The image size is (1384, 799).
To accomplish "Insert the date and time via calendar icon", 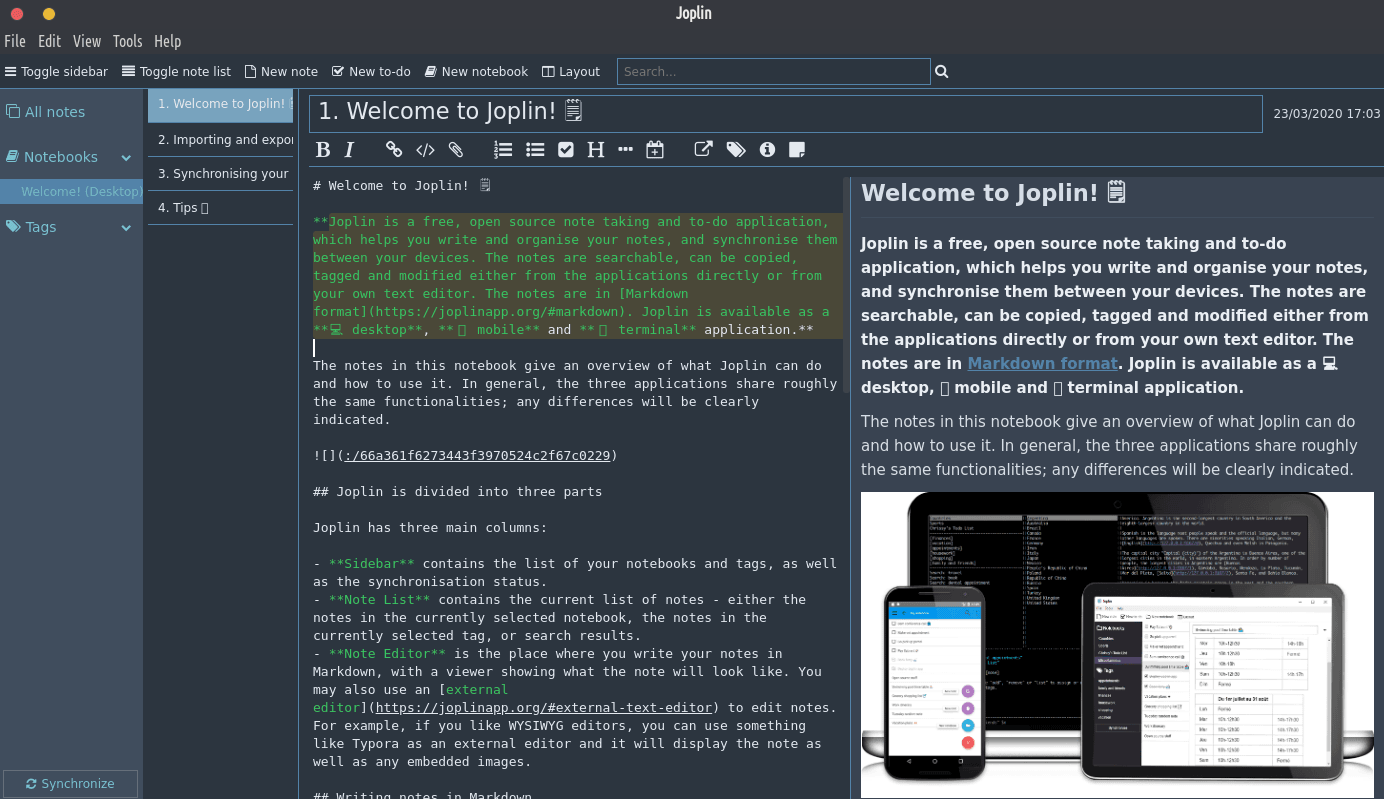I will (x=655, y=150).
